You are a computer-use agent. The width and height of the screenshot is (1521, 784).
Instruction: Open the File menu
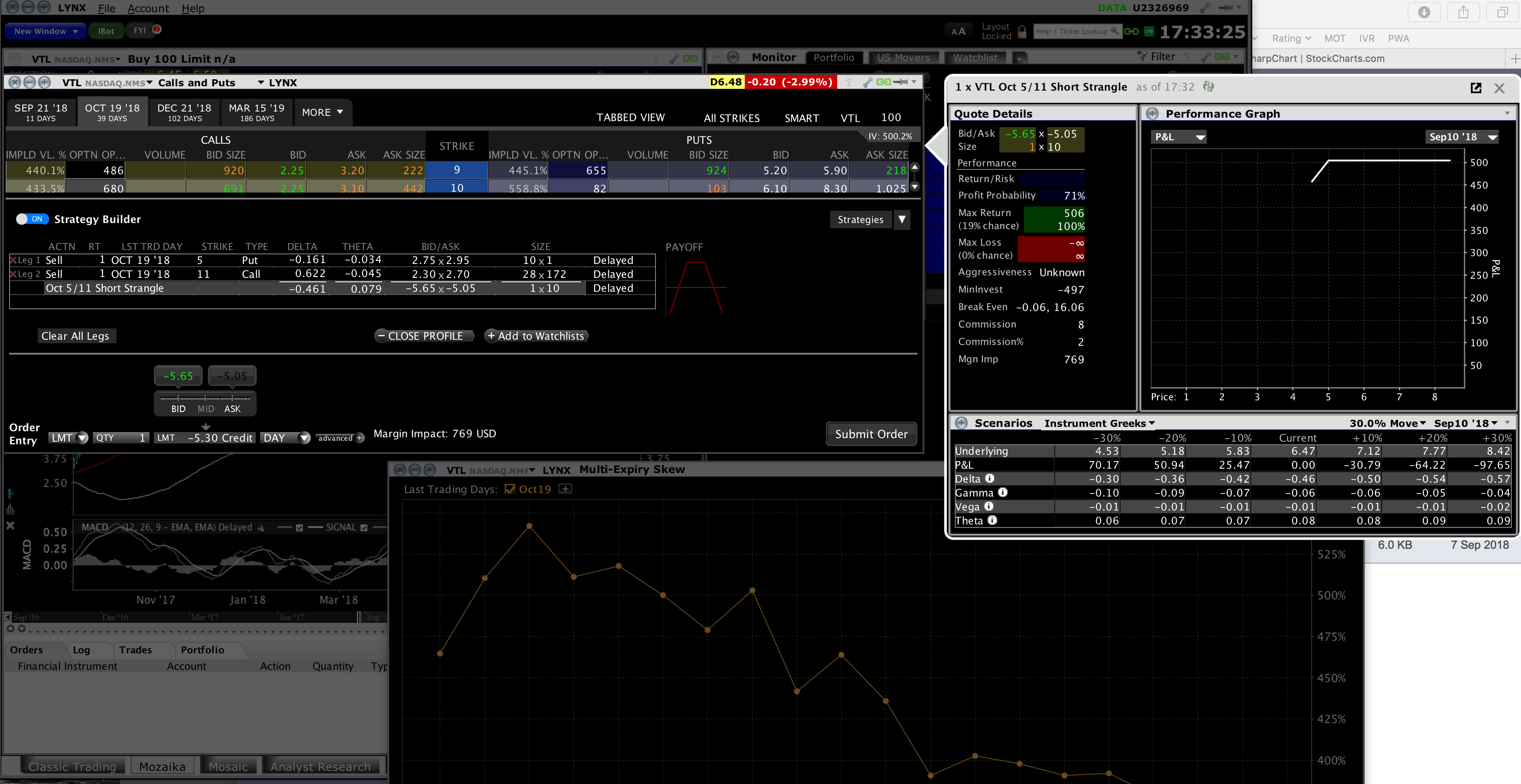click(x=106, y=8)
